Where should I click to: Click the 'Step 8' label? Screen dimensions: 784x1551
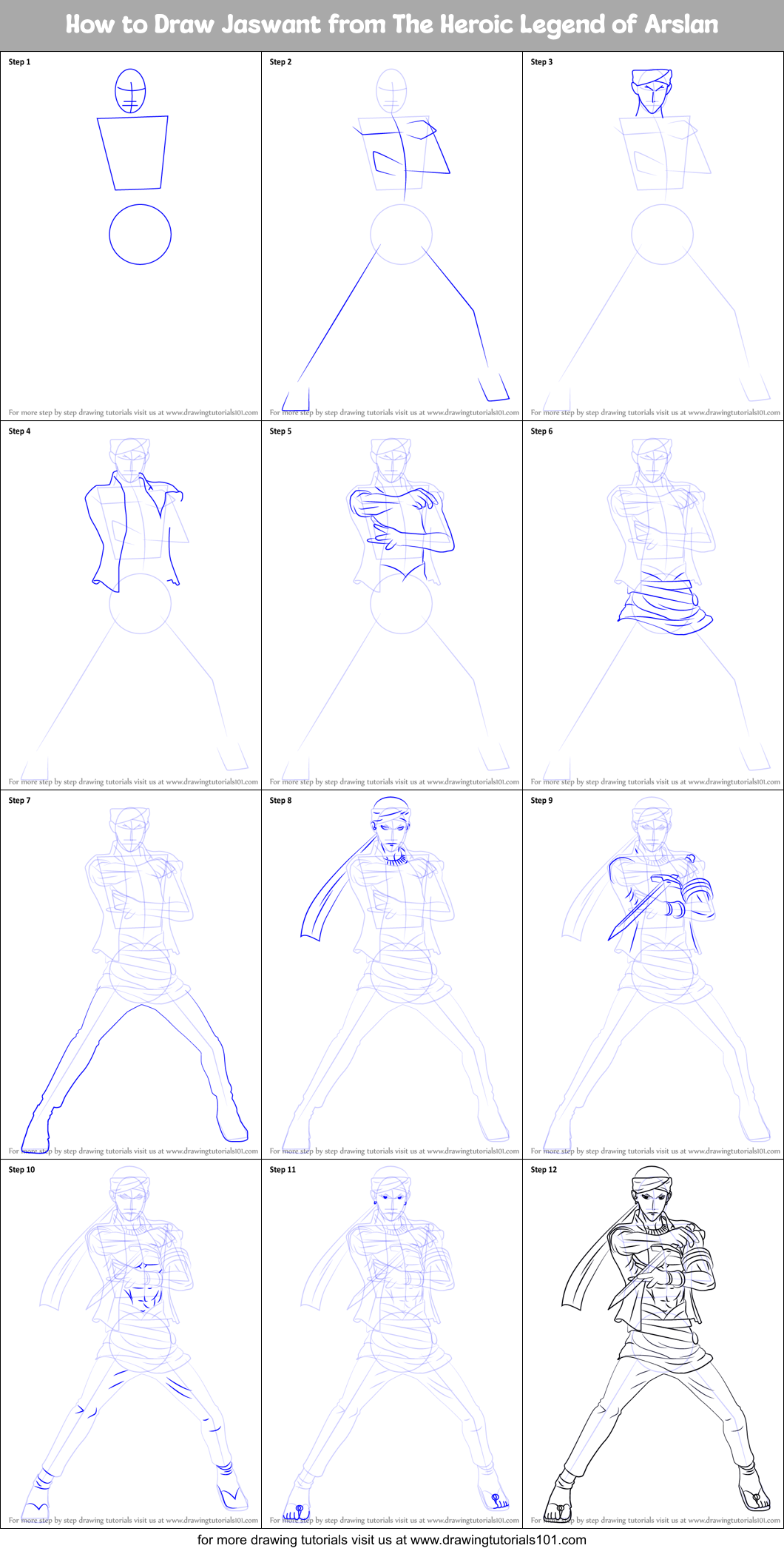280,801
